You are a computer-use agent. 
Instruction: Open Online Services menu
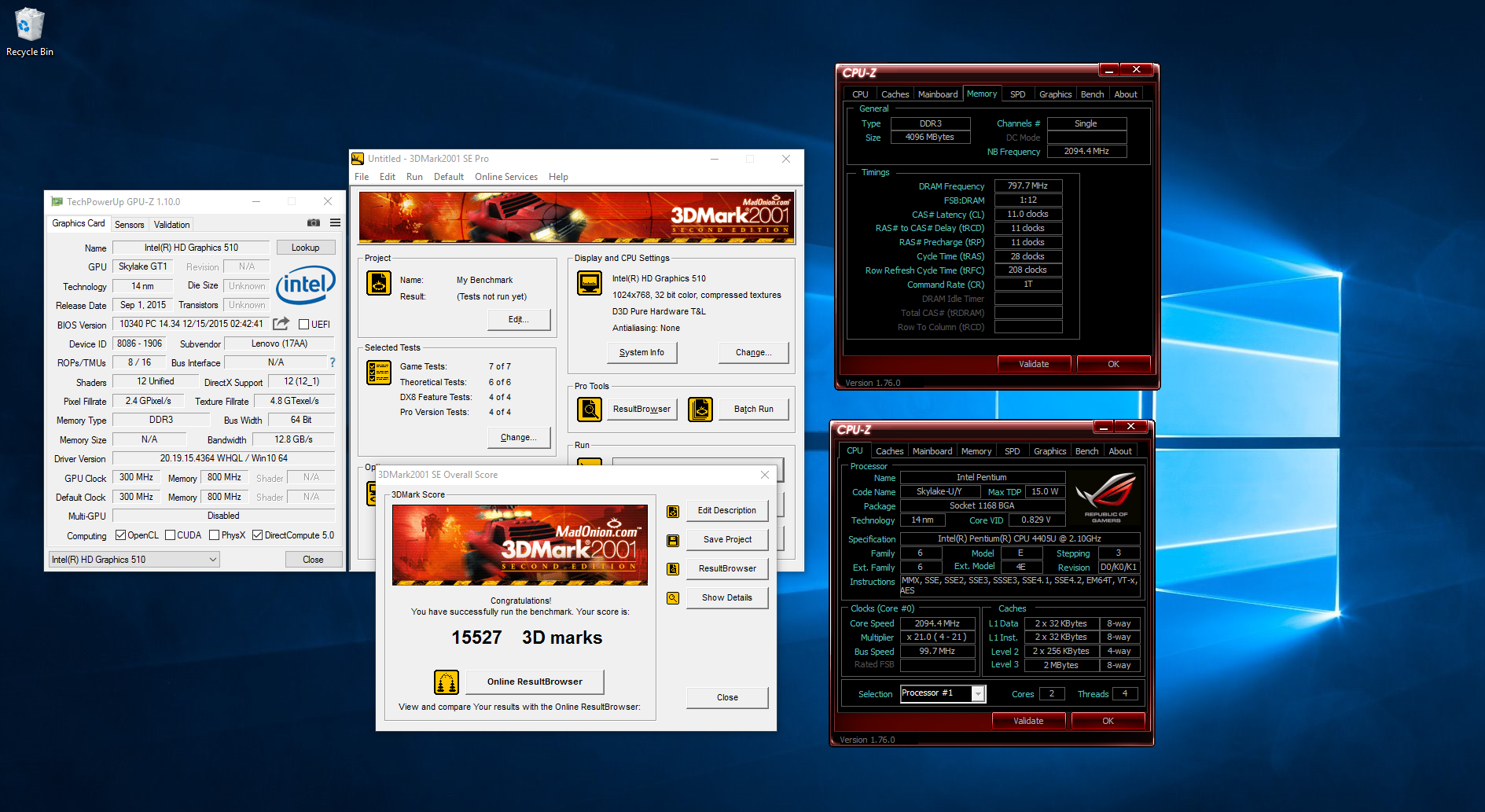coord(506,177)
